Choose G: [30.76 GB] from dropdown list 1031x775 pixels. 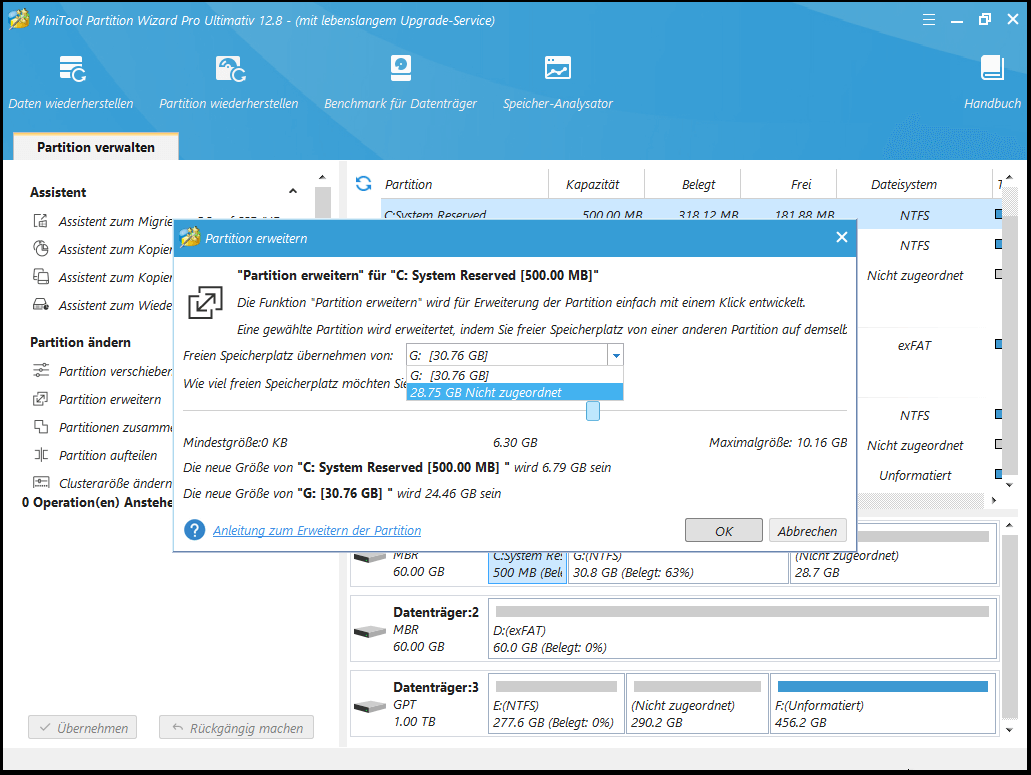(515, 375)
